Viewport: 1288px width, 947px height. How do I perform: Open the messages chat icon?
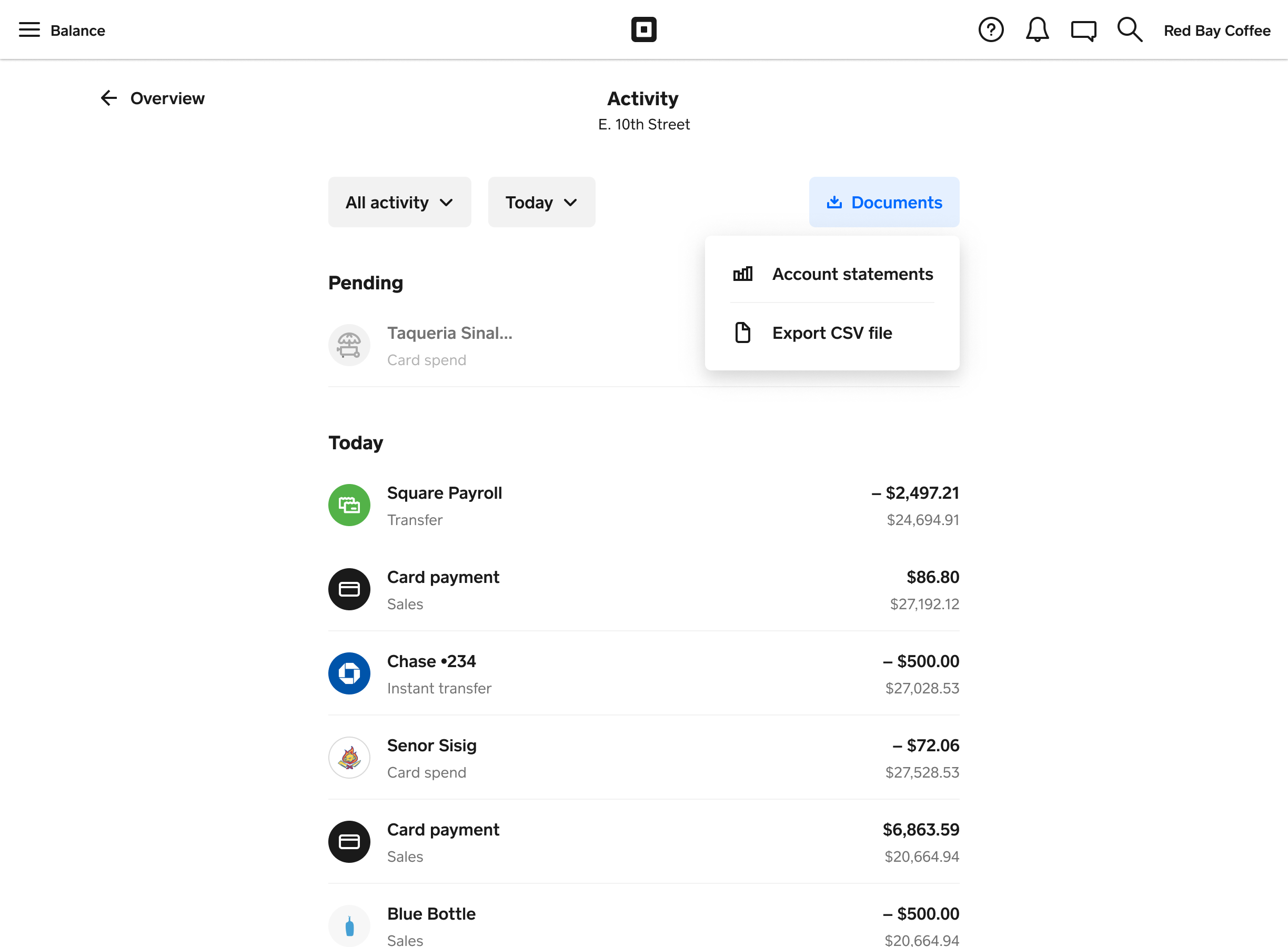1083,31
